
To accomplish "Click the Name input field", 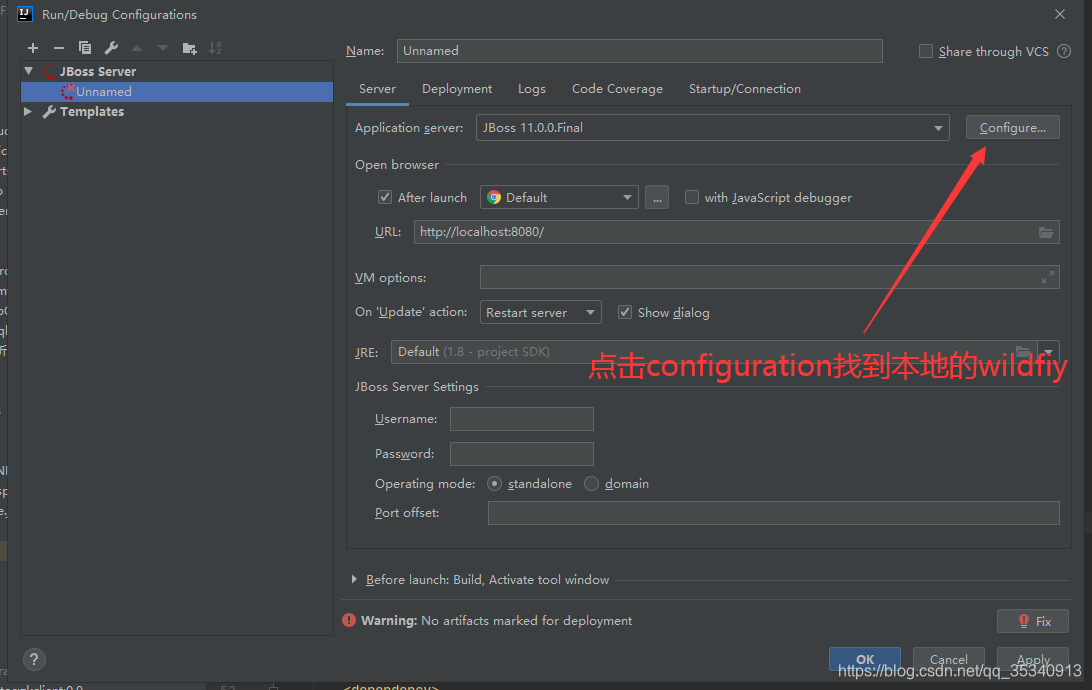I will pos(639,51).
